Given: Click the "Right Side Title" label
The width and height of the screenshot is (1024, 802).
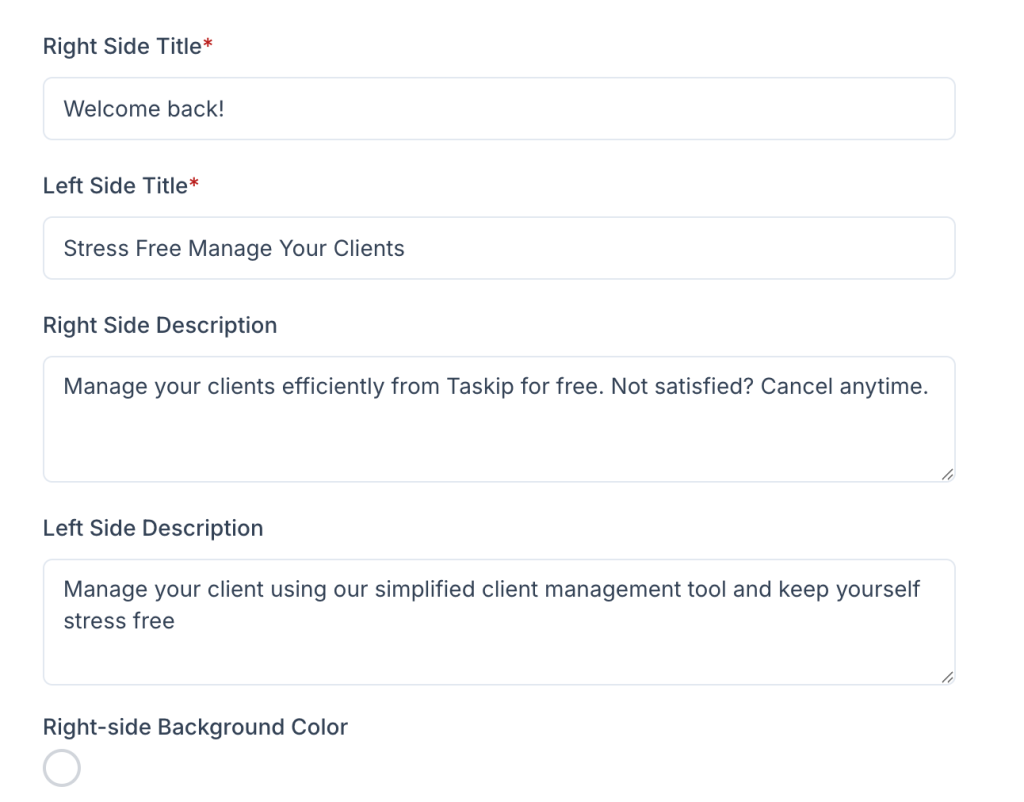Looking at the screenshot, I should [122, 47].
